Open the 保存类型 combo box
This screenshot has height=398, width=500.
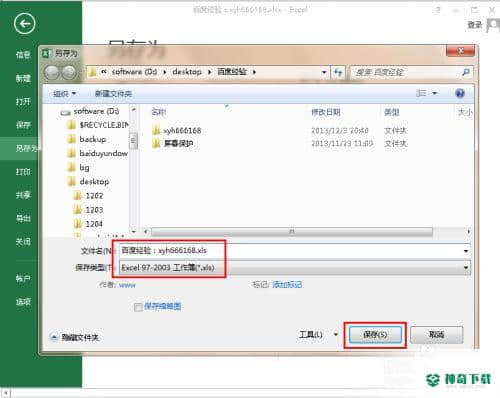[x=295, y=267]
